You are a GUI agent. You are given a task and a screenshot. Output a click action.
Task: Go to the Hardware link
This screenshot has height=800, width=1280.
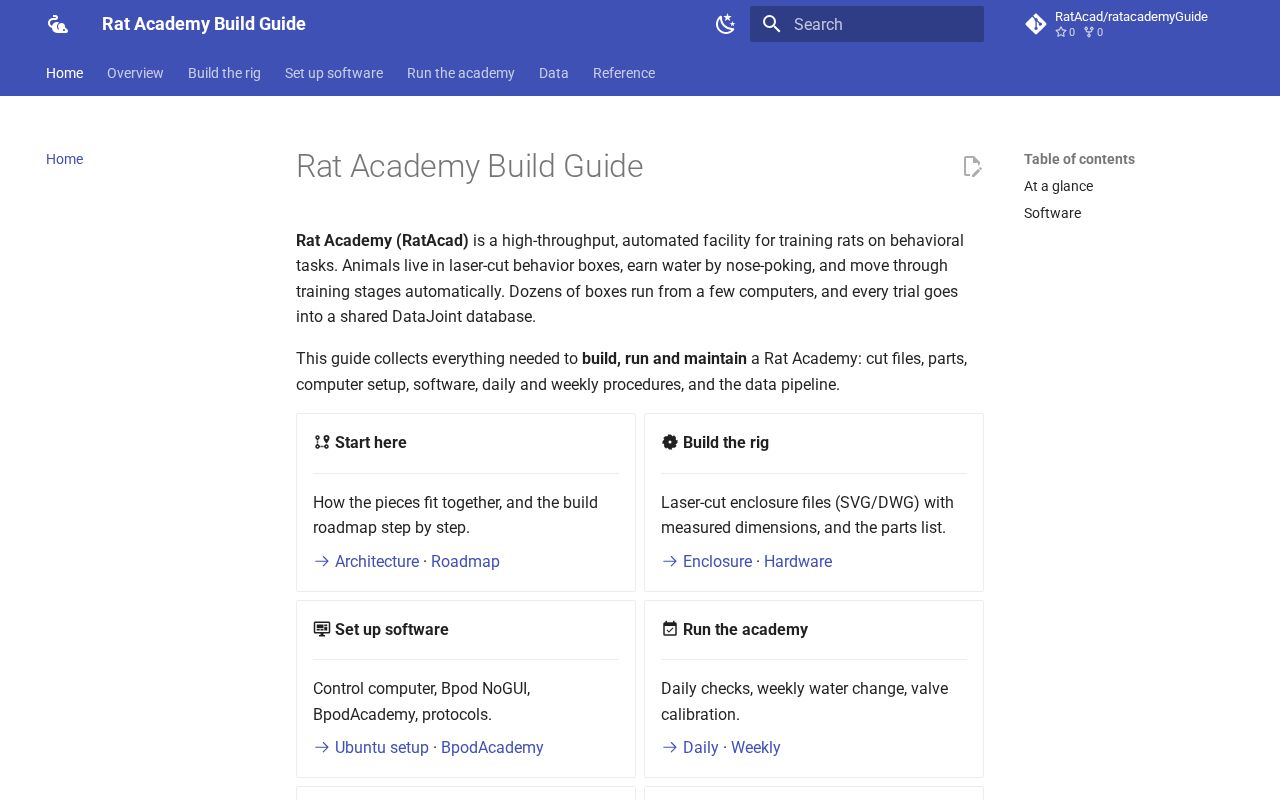coord(798,562)
